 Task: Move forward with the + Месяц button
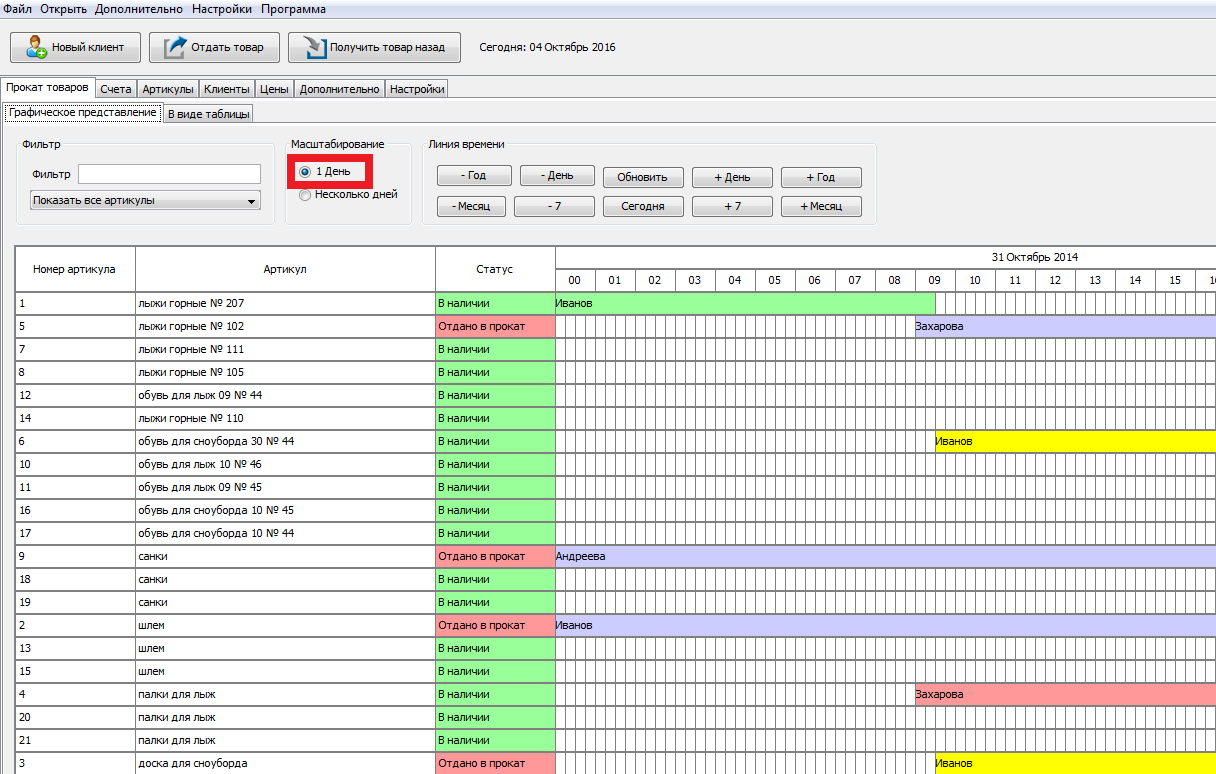coord(821,206)
